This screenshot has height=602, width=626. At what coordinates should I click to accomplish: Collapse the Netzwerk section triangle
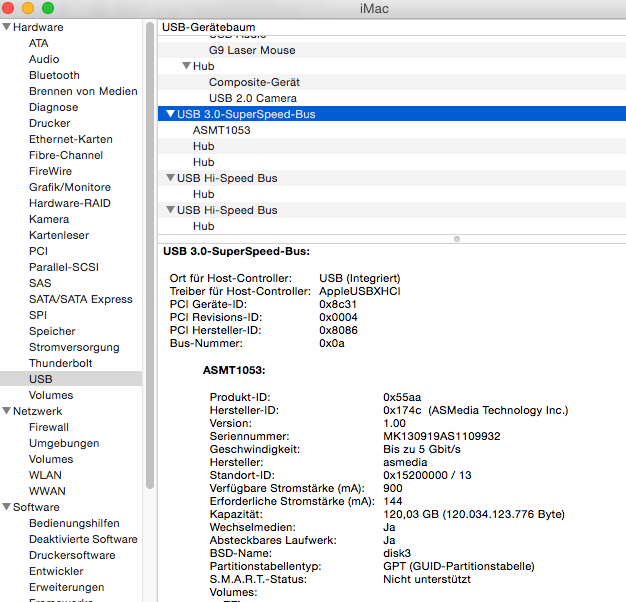pos(6,411)
